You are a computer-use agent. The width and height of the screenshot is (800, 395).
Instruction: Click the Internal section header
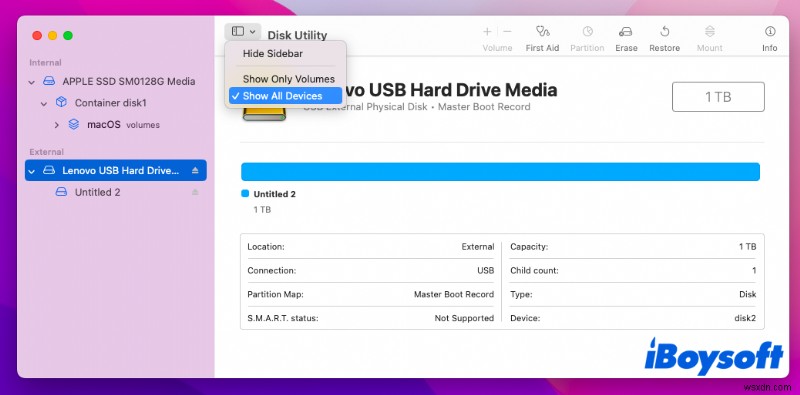45,63
